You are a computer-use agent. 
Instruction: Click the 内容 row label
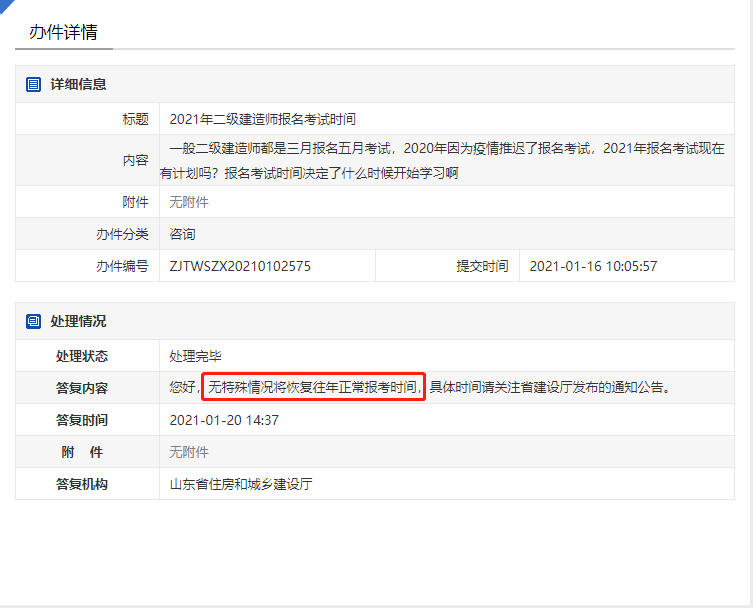tap(135, 160)
